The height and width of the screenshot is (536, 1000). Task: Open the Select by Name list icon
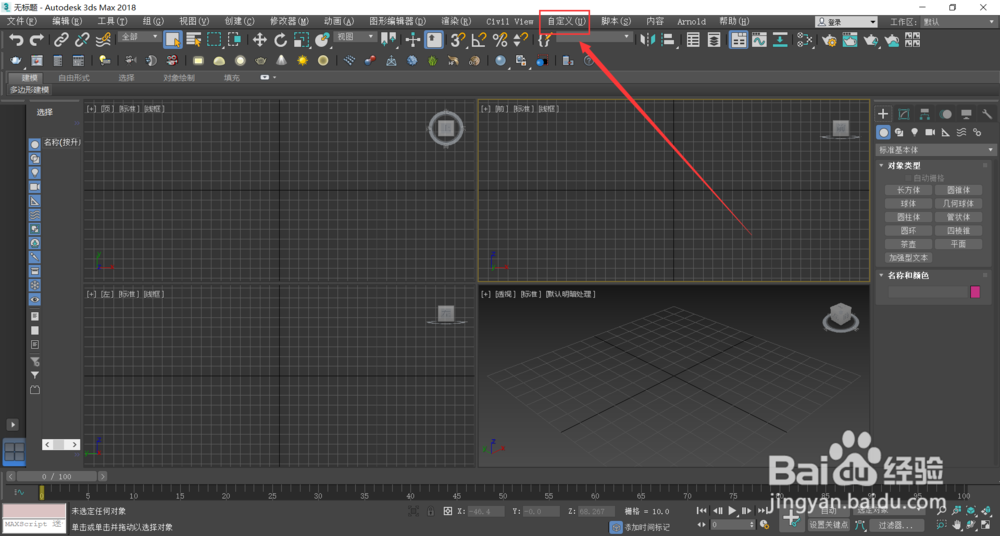(x=193, y=40)
